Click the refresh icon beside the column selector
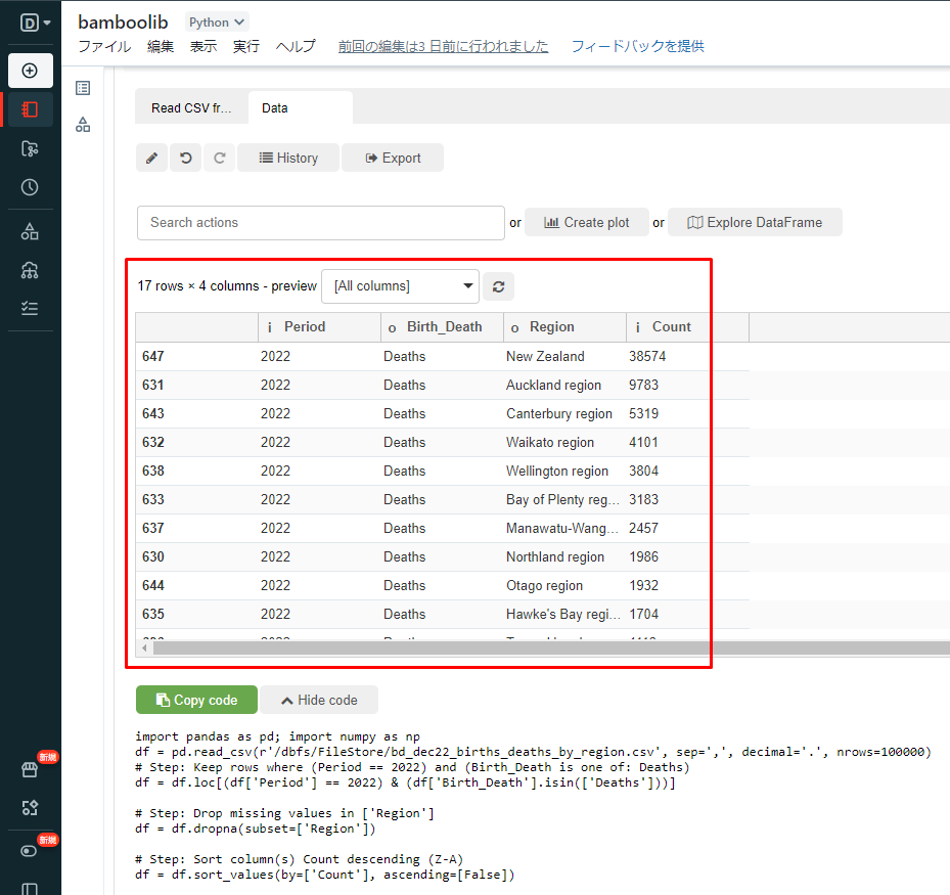This screenshot has width=950, height=895. [x=498, y=287]
